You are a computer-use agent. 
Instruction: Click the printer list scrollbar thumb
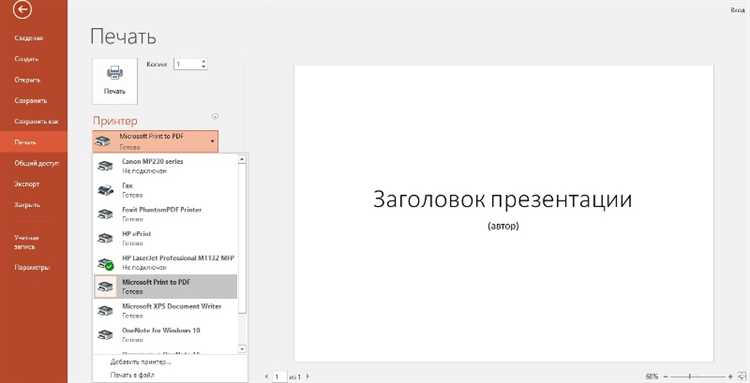point(242,239)
